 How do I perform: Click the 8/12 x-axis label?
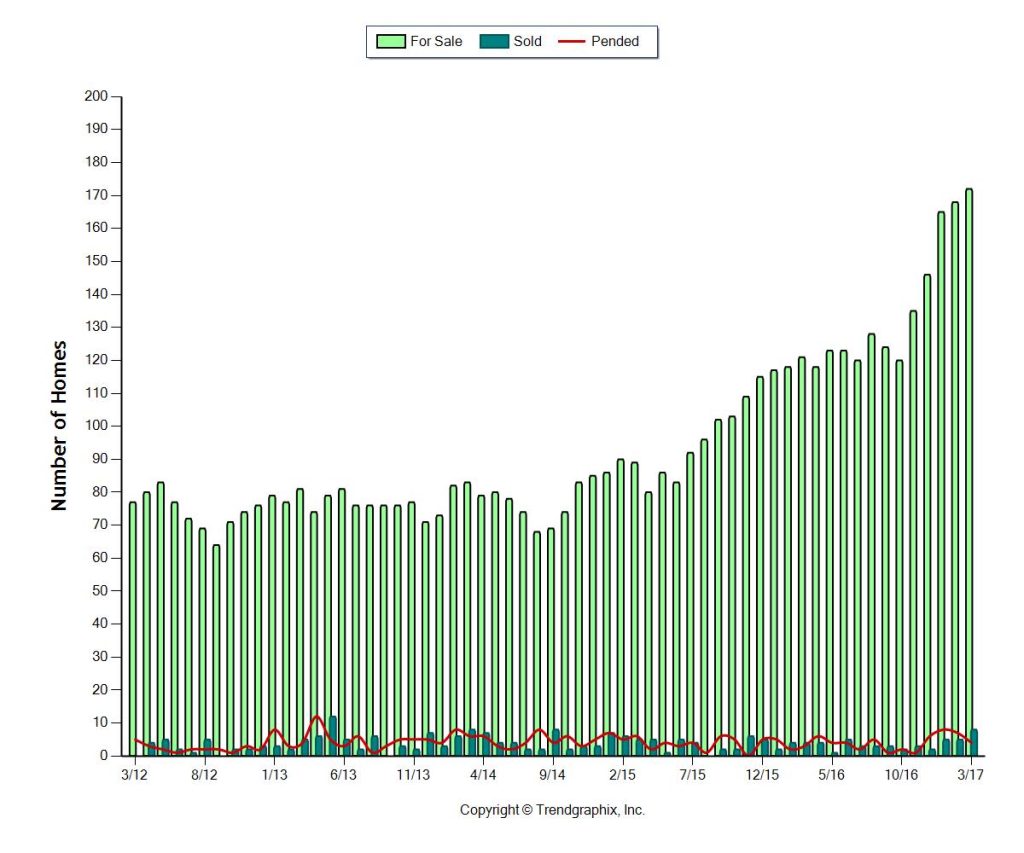204,775
